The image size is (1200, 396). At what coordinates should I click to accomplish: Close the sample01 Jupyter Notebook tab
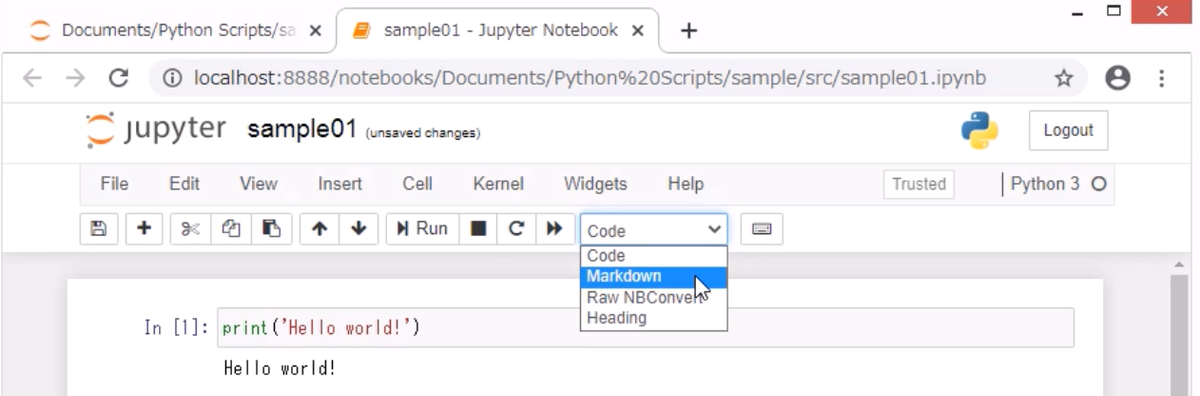click(x=637, y=31)
